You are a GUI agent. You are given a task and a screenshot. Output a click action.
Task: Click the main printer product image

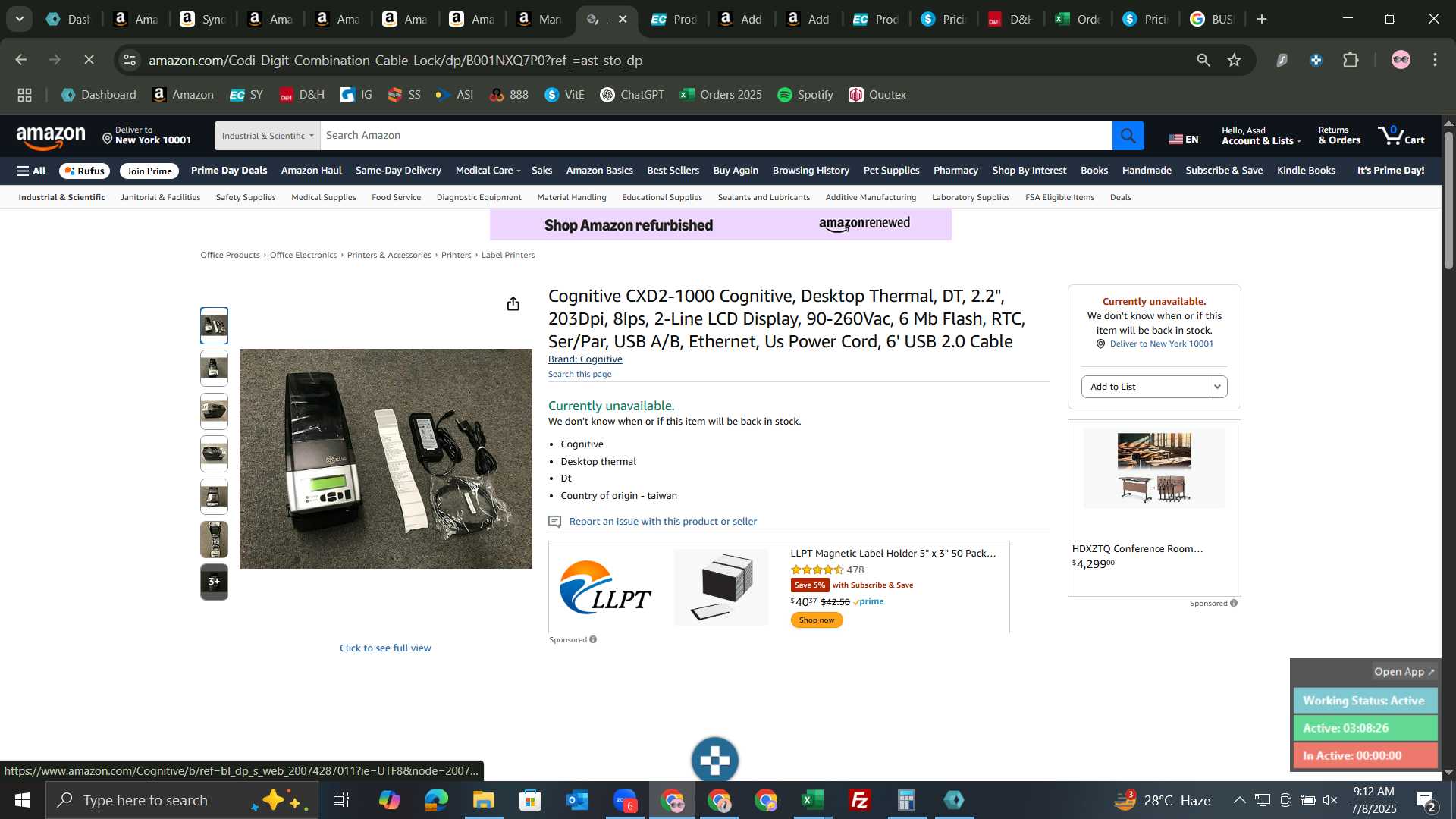click(x=385, y=458)
